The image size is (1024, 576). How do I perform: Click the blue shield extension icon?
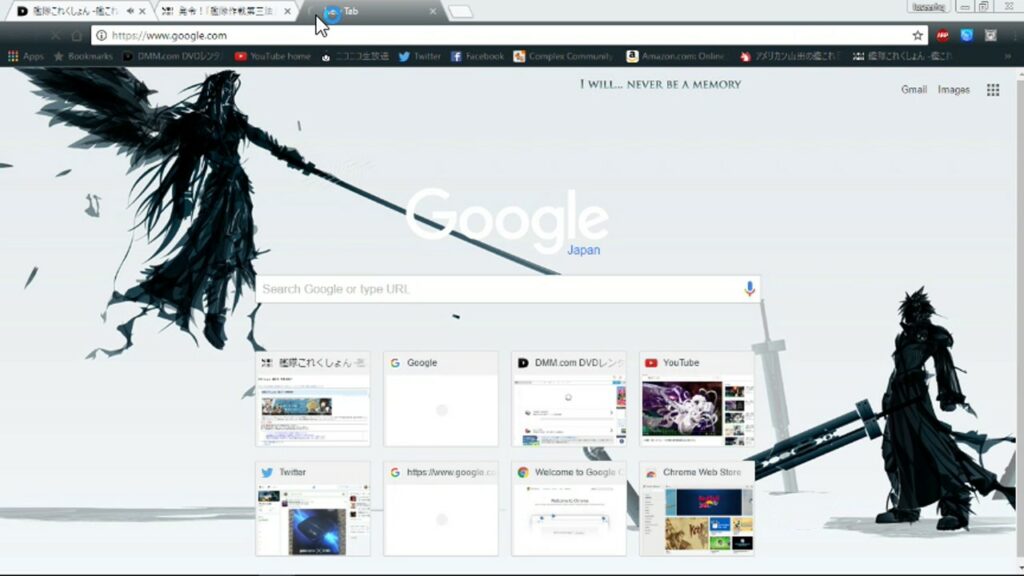coord(967,35)
